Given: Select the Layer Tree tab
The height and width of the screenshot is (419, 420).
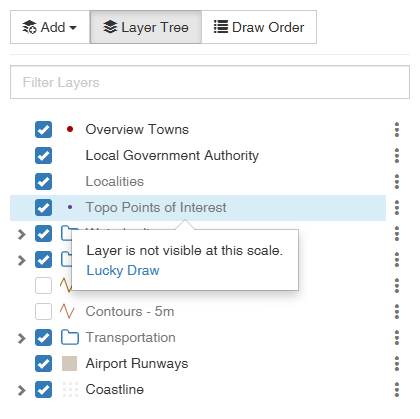Looking at the screenshot, I should coord(146,27).
